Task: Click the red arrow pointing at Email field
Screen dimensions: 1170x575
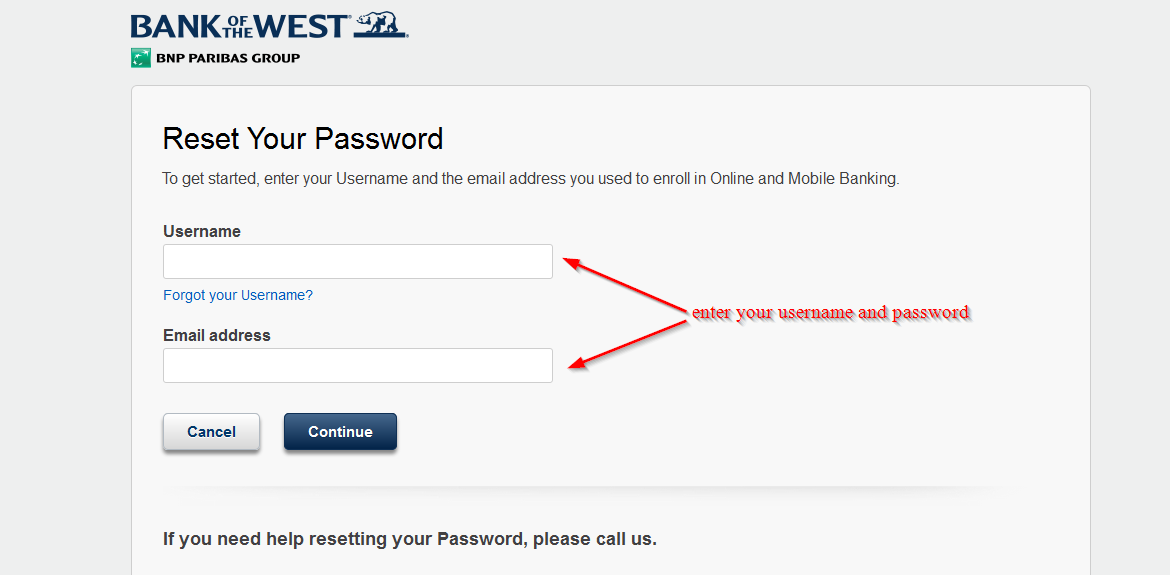Action: click(627, 343)
